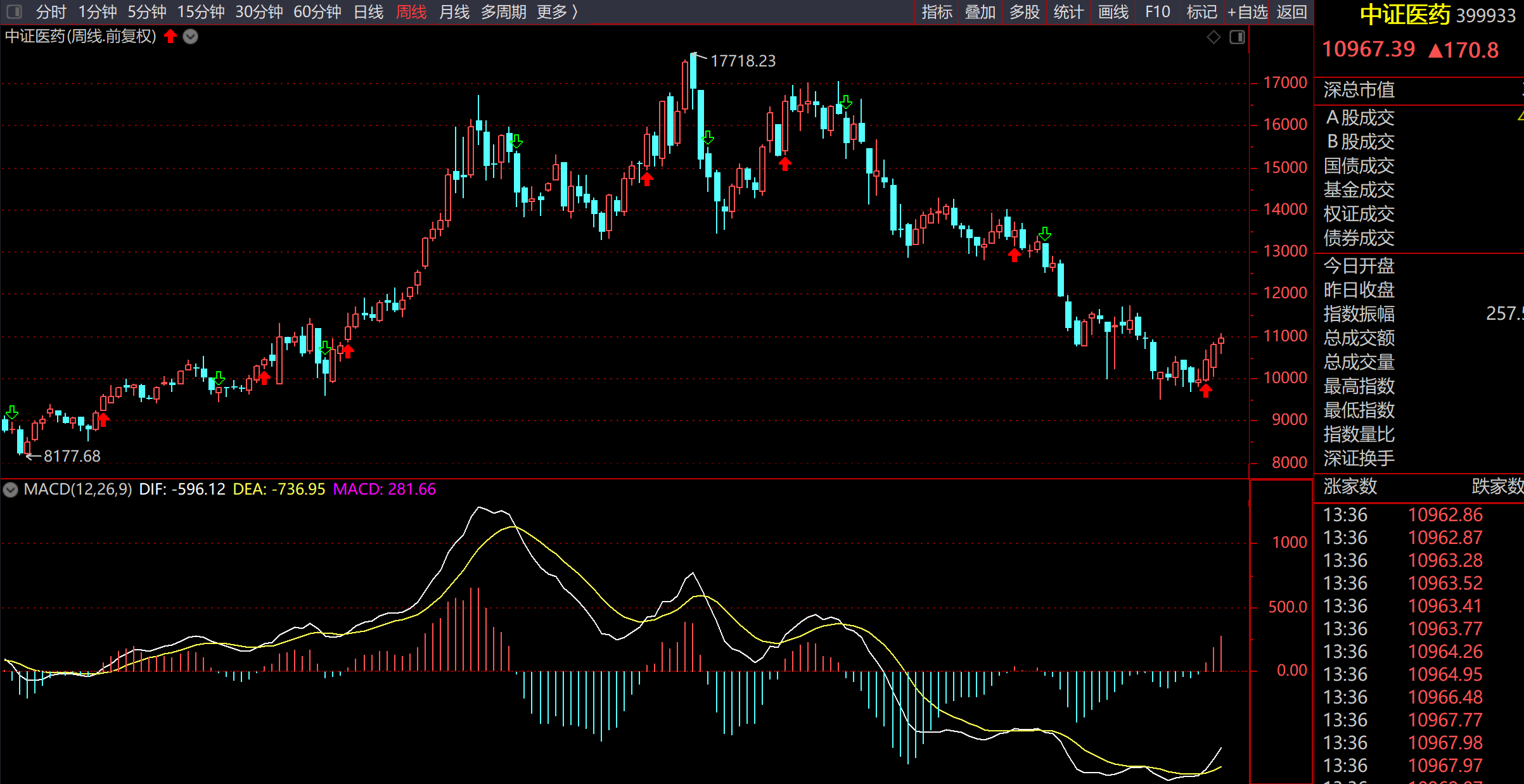1524x784 pixels.
Task: Click the 399933 index code
Action: pos(1485,15)
